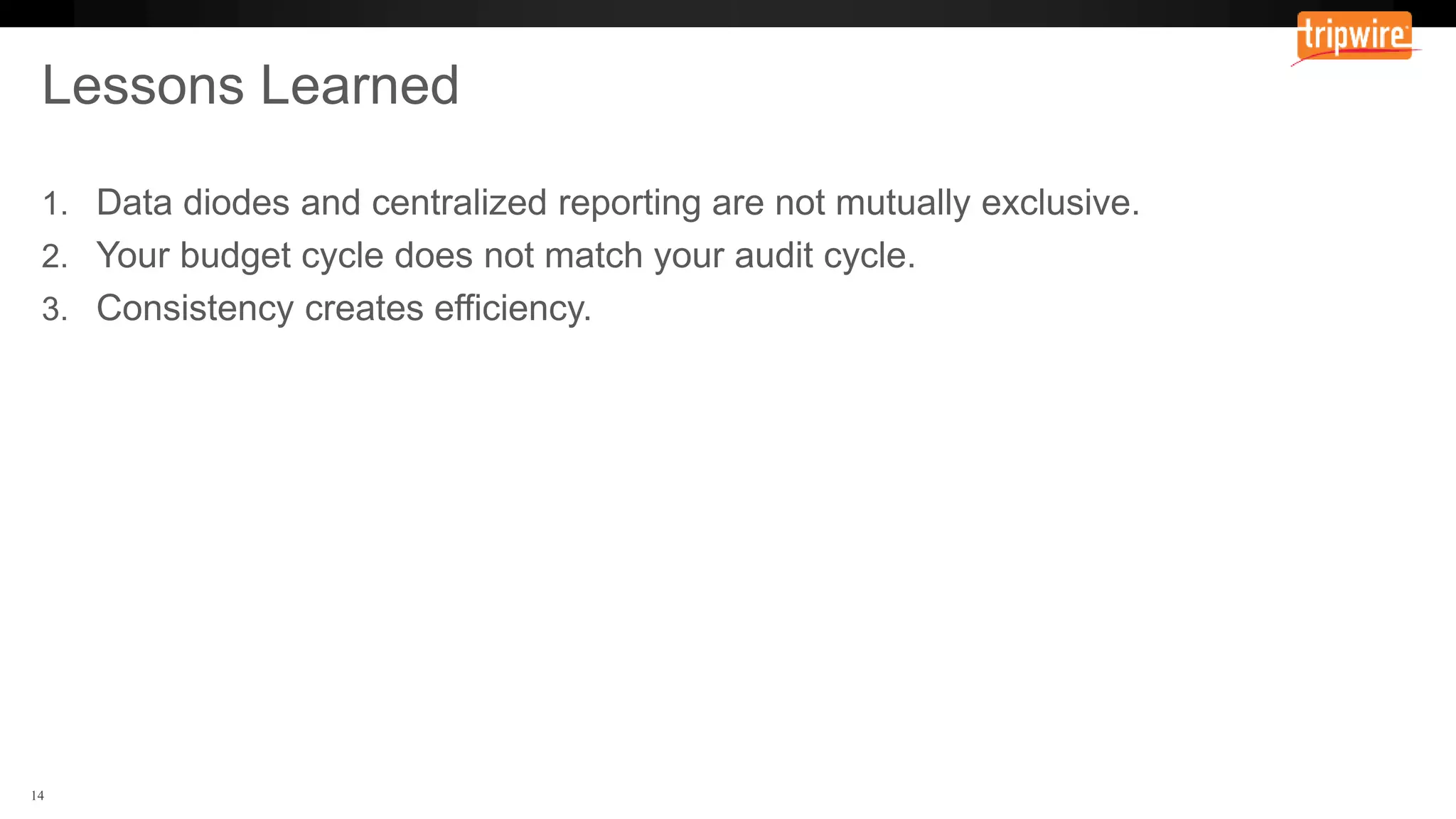Select list number 3 marker
This screenshot has height=819, width=1456.
[54, 310]
